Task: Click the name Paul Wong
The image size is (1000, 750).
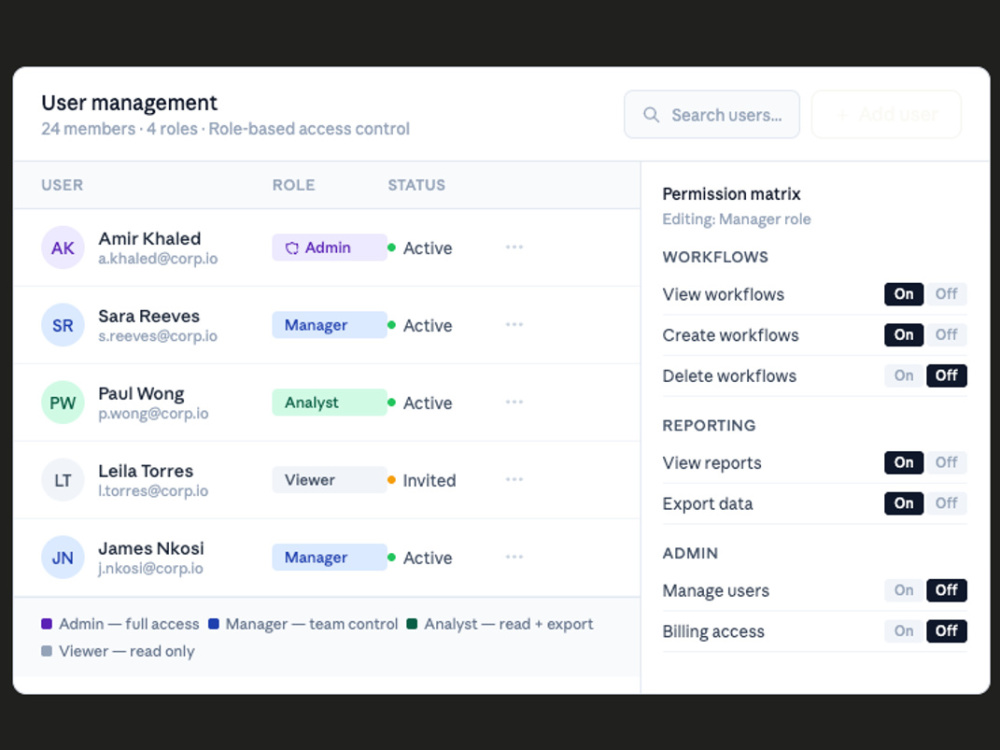Action: [x=141, y=393]
